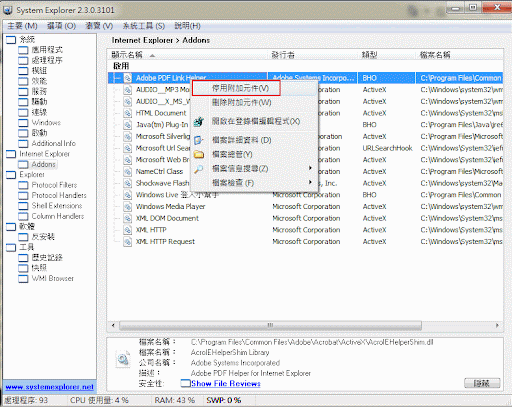Click the XML DOM Document row icon
The height and width of the screenshot is (407, 512).
tap(128, 218)
